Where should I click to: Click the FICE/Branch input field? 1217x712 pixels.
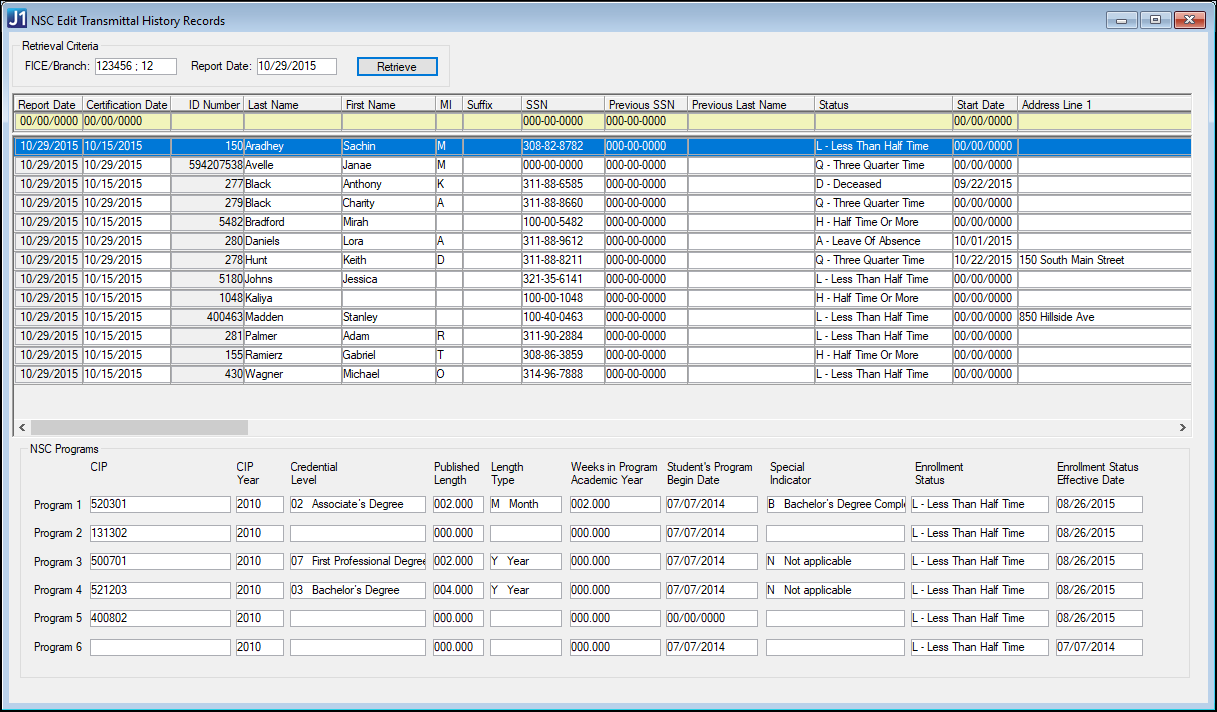(135, 67)
